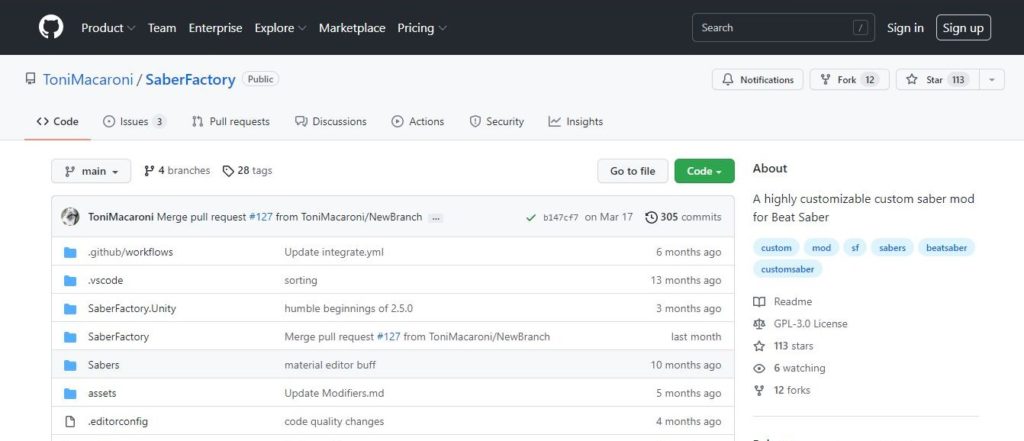Click ToniMacaroni's avatar in commit row
This screenshot has height=441, width=1024.
(x=70, y=217)
